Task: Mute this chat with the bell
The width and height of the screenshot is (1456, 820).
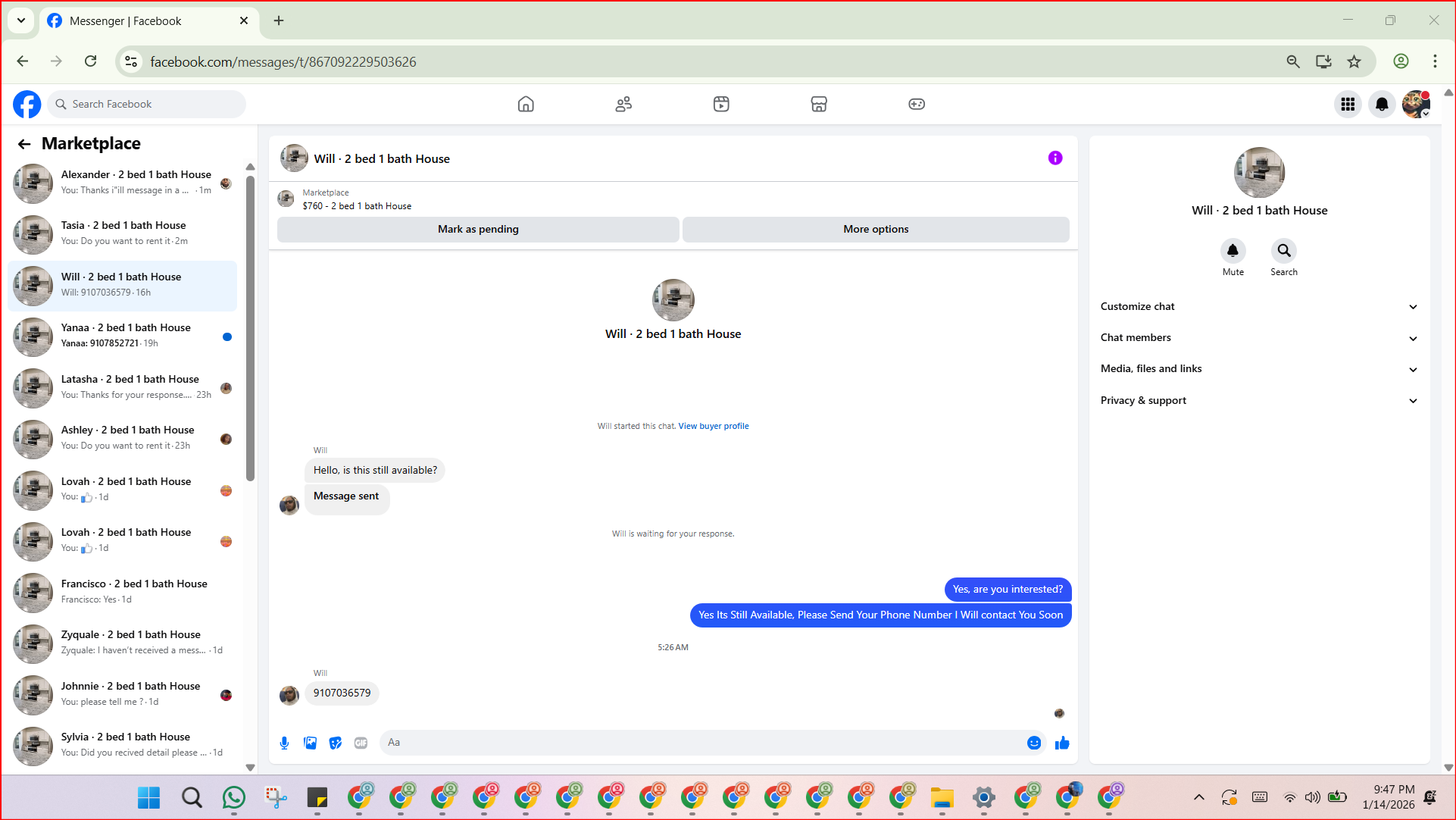Action: (x=1233, y=251)
